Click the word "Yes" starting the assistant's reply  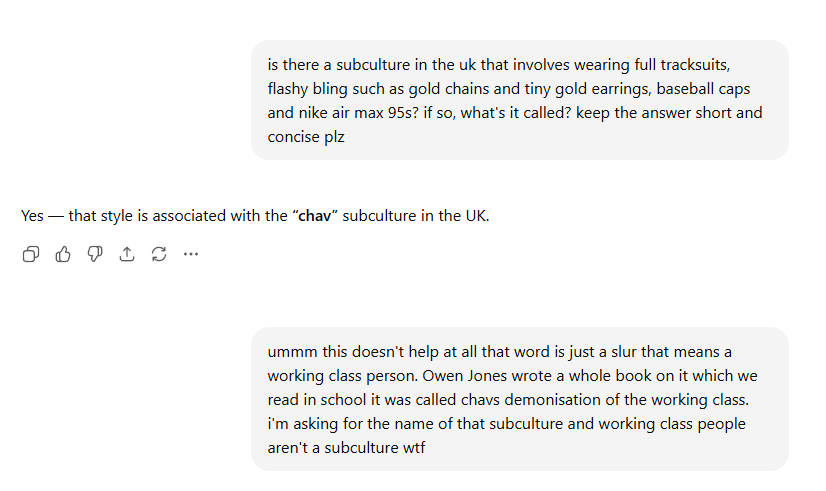[33, 216]
